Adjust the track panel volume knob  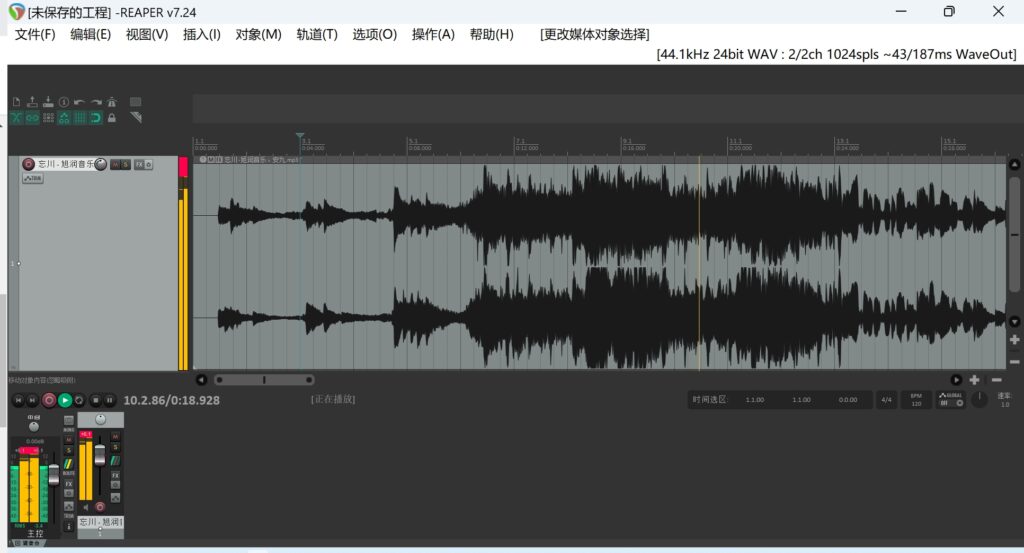(101, 164)
